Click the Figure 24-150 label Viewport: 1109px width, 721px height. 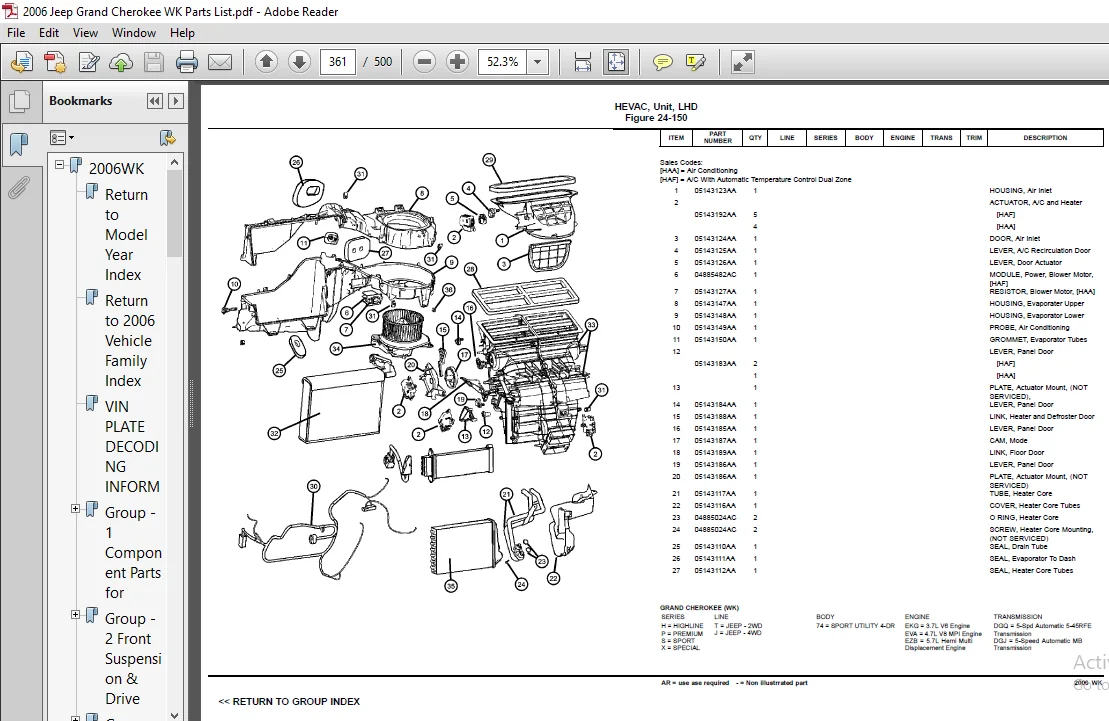656,118
